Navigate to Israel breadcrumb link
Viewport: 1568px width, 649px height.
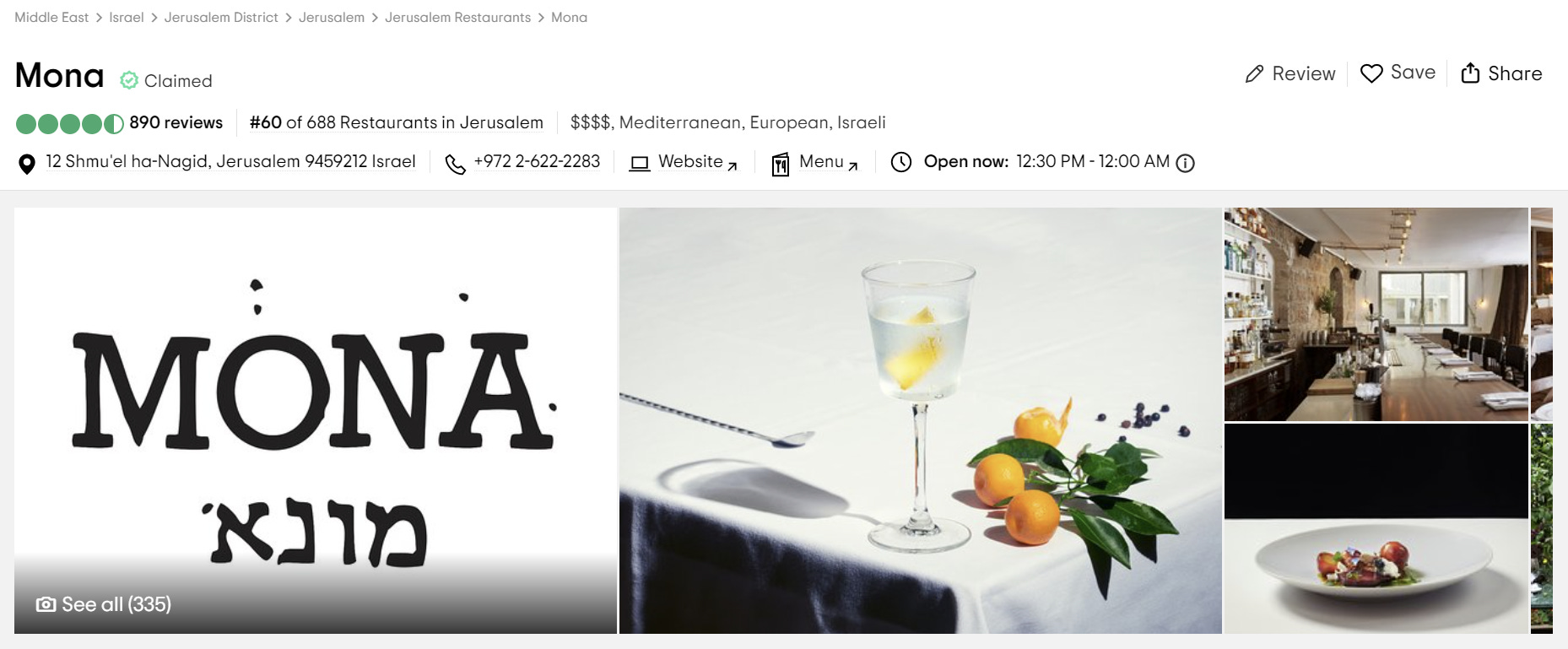point(127,17)
